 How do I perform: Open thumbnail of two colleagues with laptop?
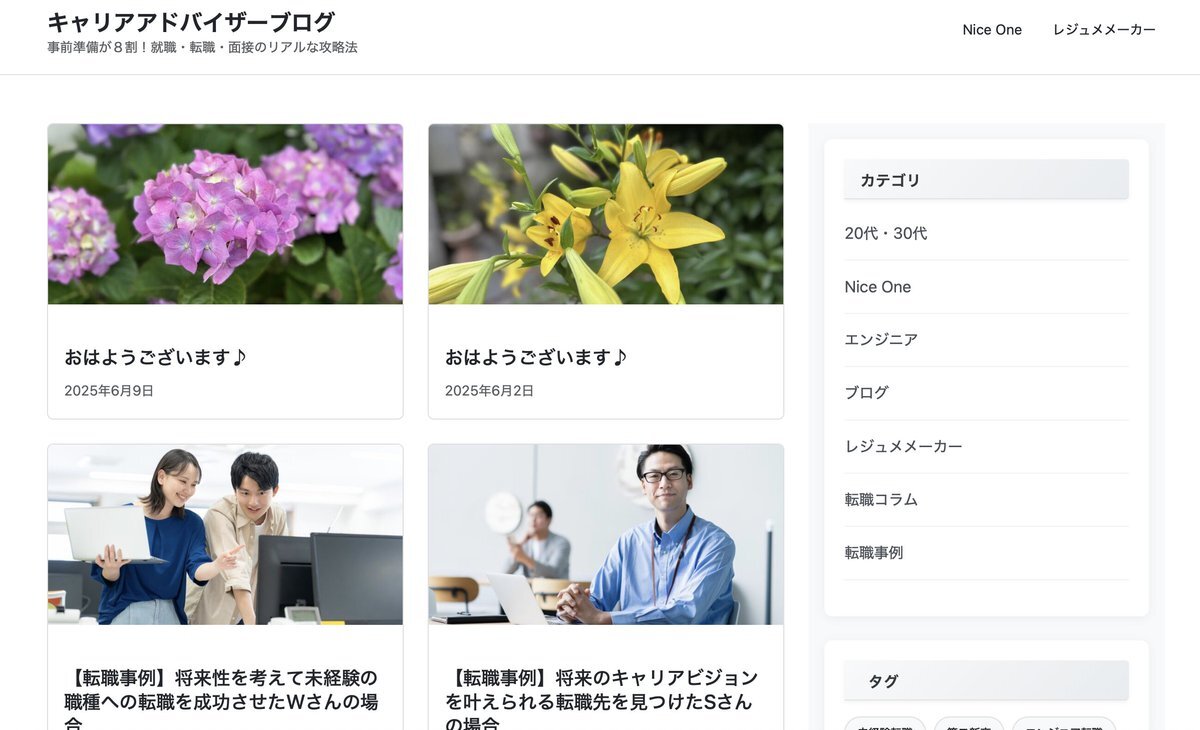click(x=225, y=535)
